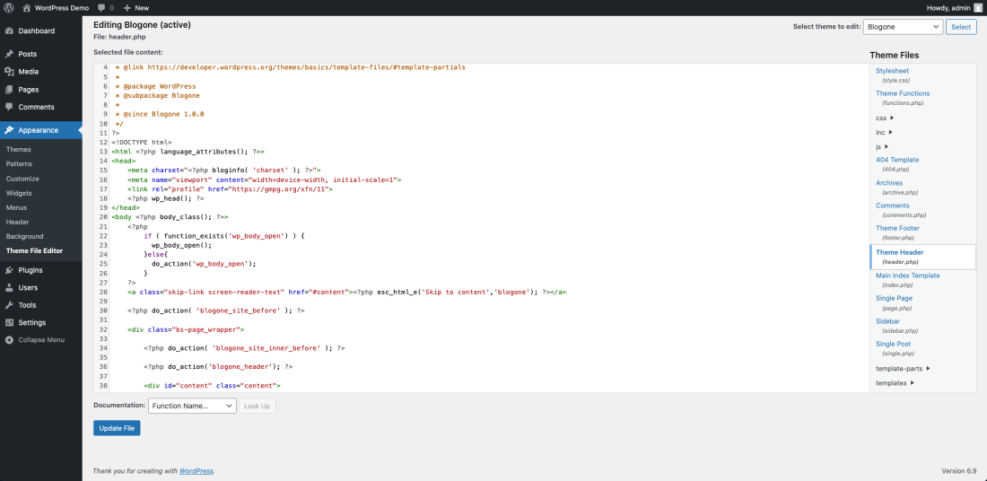Click the code line containing blogone_header
The height and width of the screenshot is (481, 987).
tap(217, 366)
